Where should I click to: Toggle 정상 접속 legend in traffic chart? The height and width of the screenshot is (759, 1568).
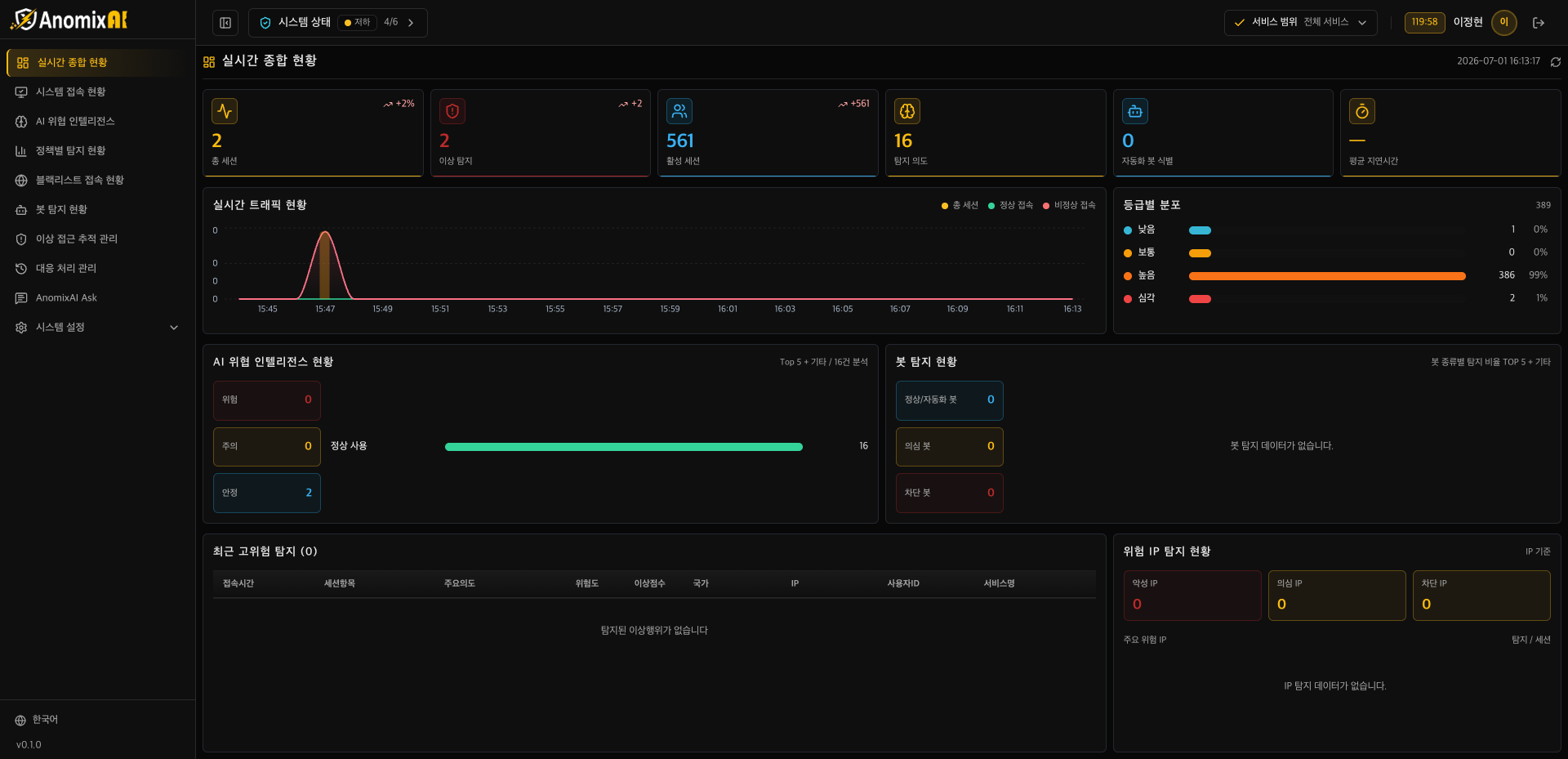point(1011,205)
